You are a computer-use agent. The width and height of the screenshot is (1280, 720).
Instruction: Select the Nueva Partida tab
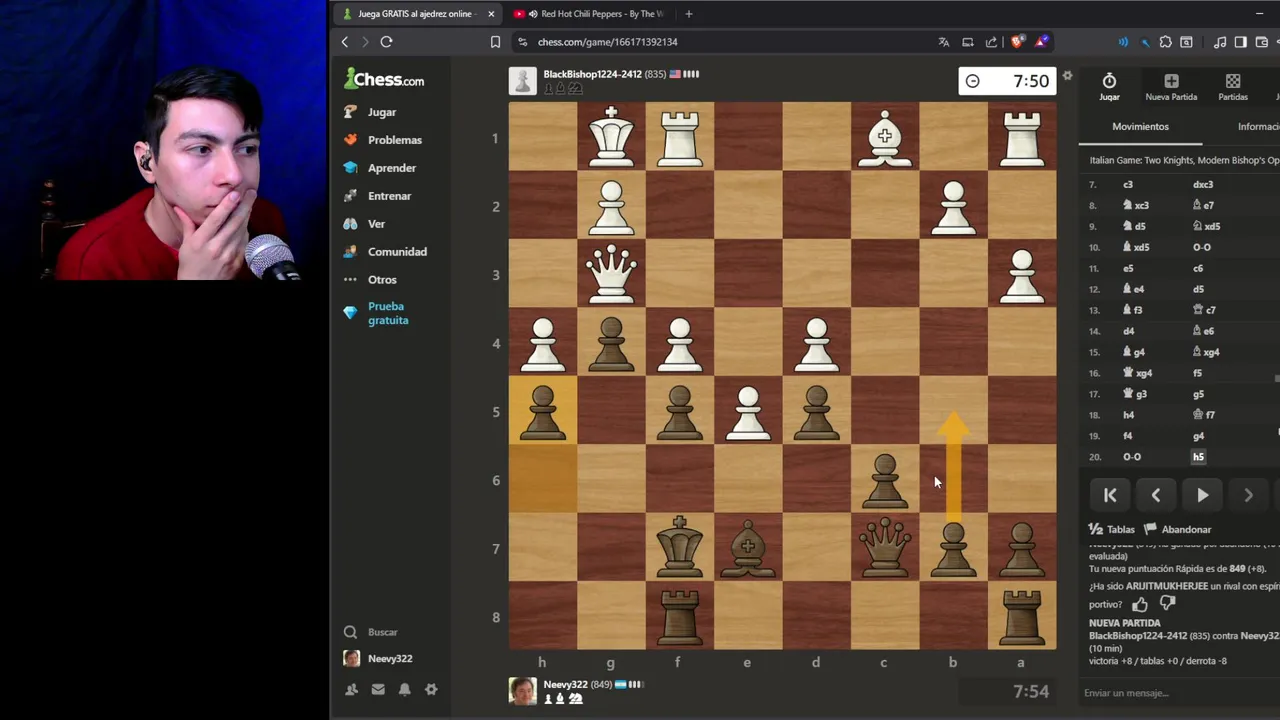[x=1171, y=87]
